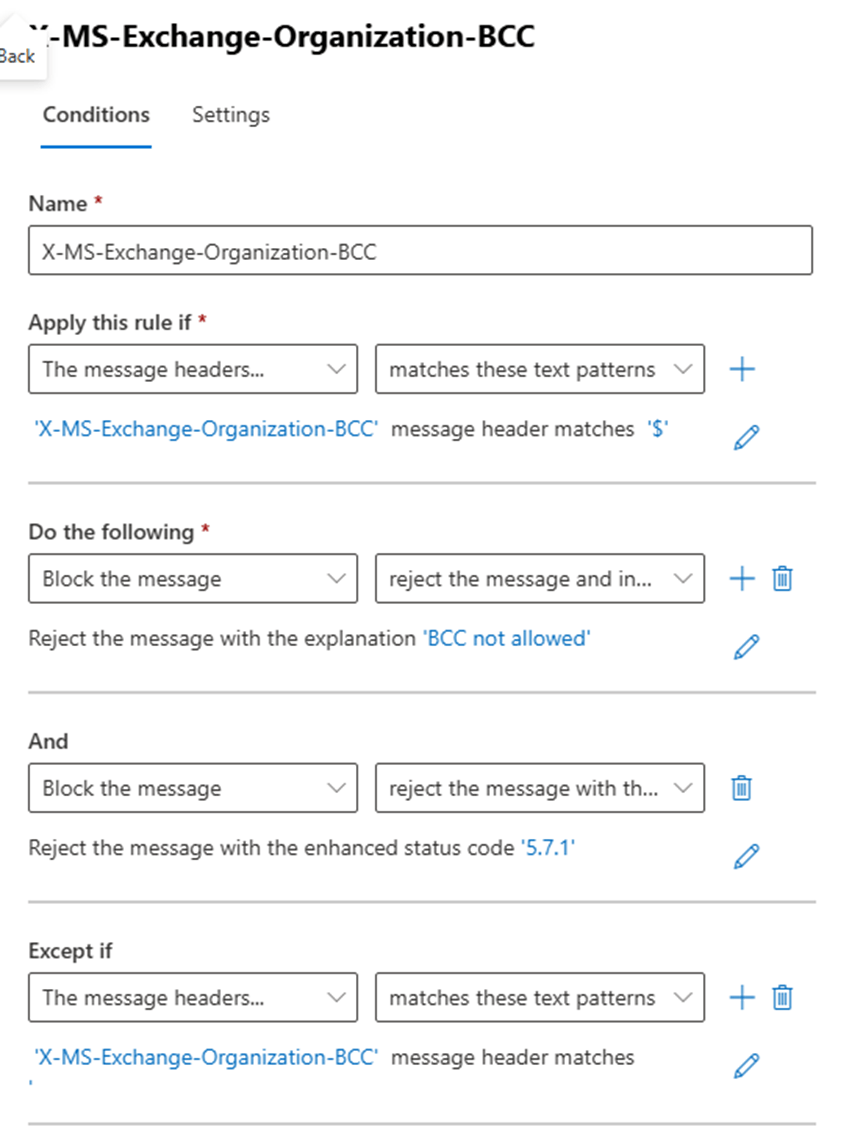Delete the And action using trash icon
Viewport: 863px width, 1138px height.
click(x=741, y=788)
